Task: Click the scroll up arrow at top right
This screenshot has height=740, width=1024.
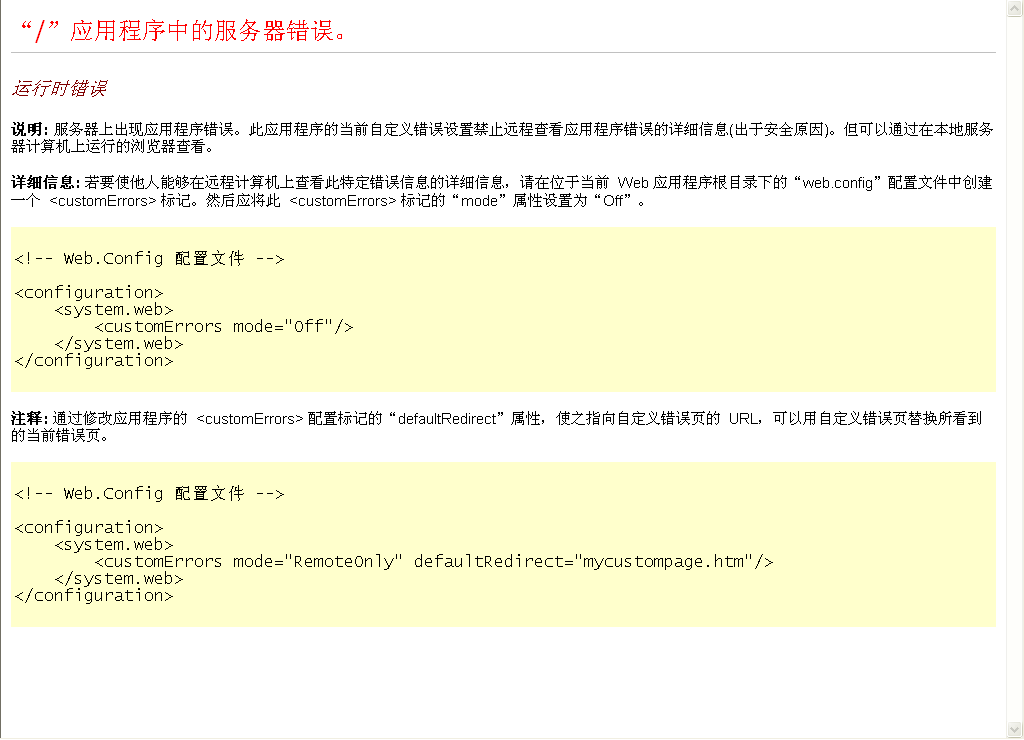Action: 1015,8
